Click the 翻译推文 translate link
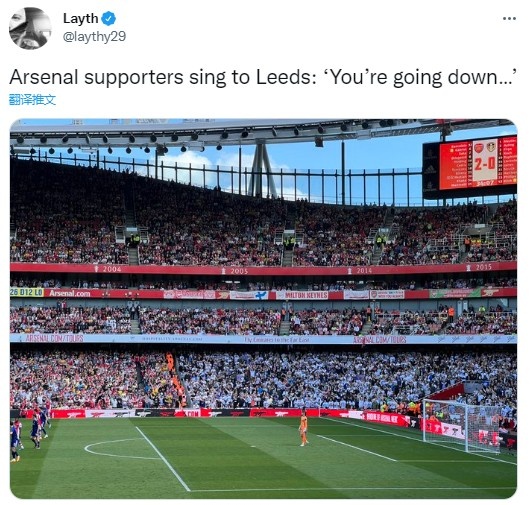530x505 pixels. click(x=32, y=100)
